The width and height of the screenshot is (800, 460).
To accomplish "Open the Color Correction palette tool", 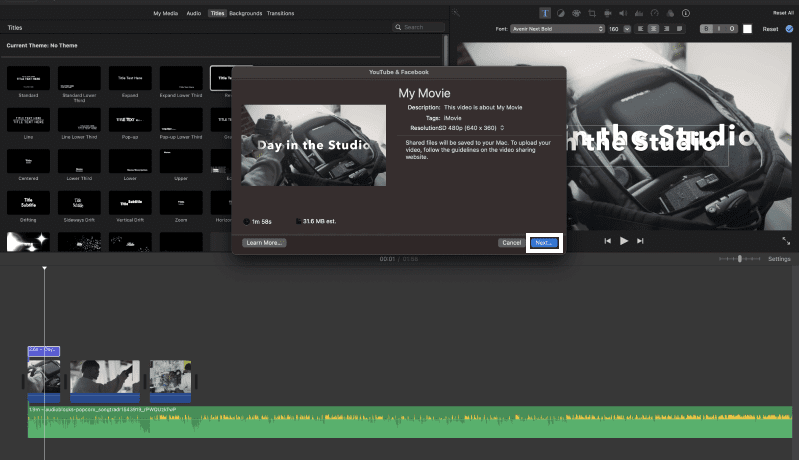I will (576, 13).
